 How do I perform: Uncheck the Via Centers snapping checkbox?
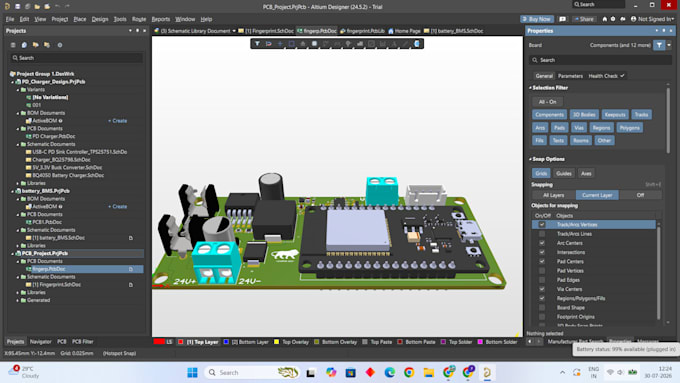(542, 289)
